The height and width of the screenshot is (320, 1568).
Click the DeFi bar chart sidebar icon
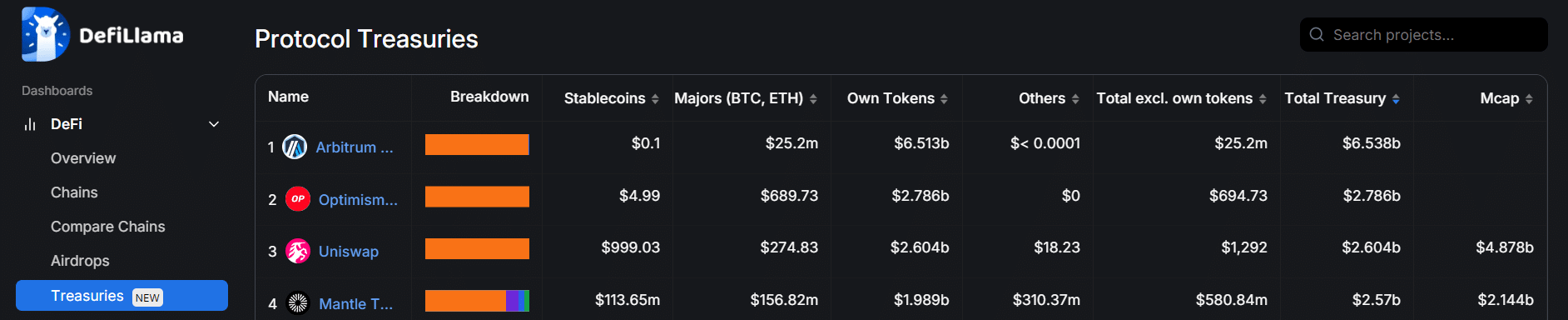tap(30, 124)
